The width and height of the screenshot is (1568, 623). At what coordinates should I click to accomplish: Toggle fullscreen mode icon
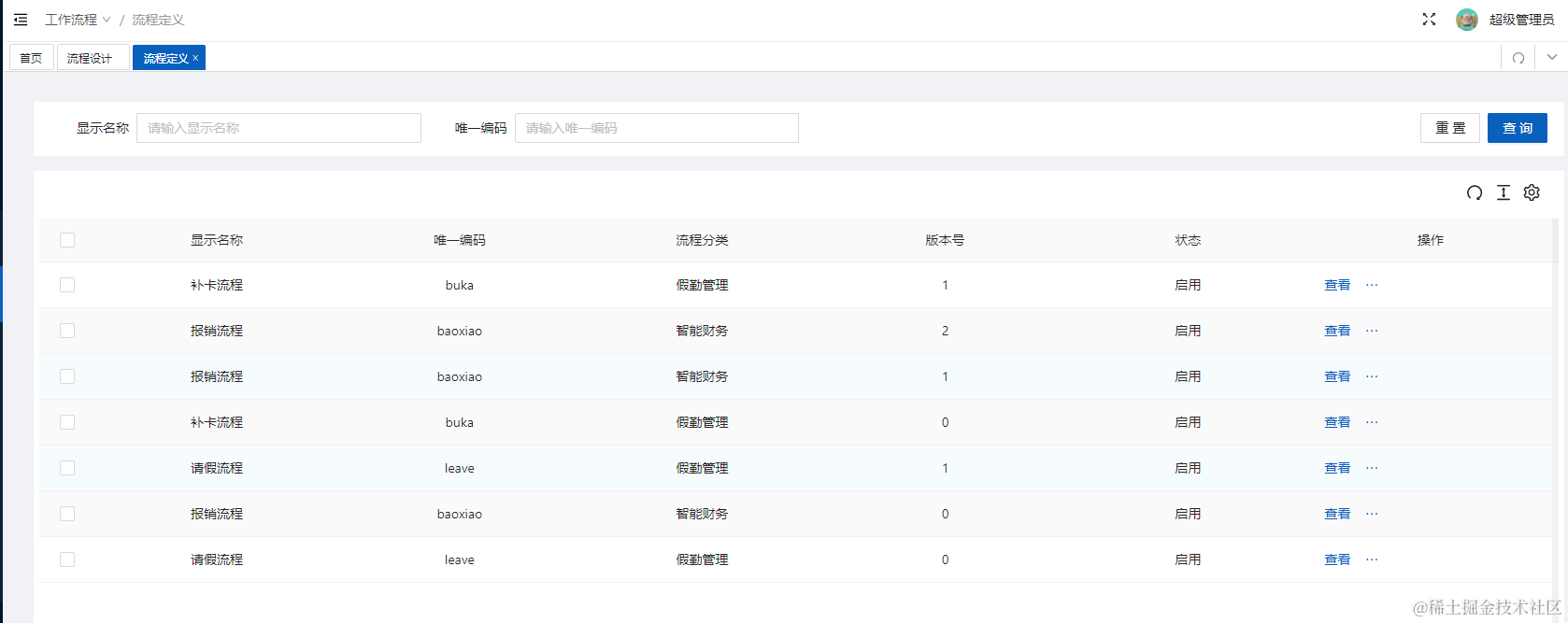(x=1429, y=20)
